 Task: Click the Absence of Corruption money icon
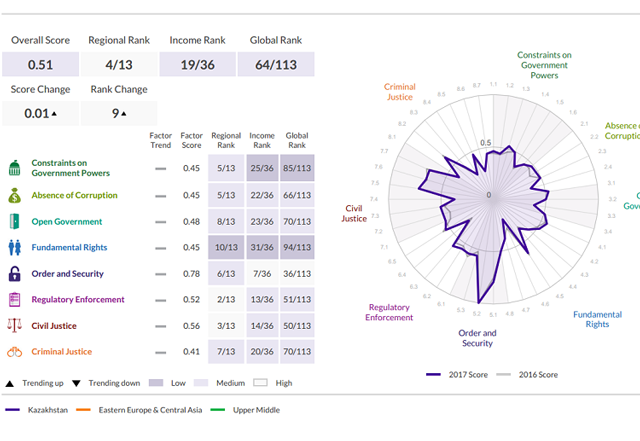click(x=15, y=195)
